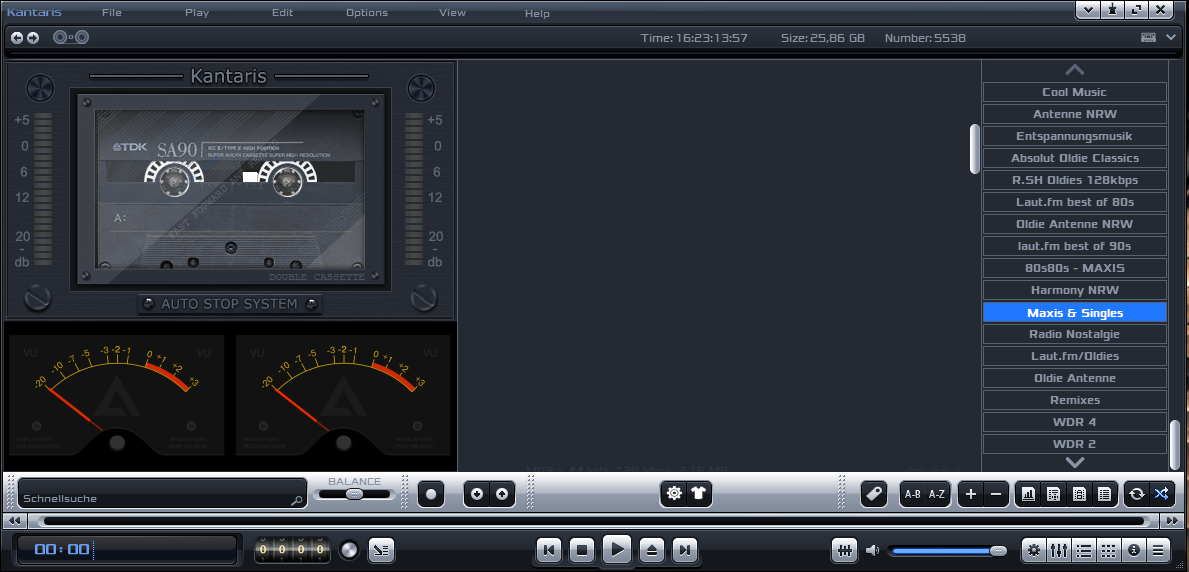Click the seek rewind double-arrow button
This screenshot has width=1189, height=572.
point(14,521)
